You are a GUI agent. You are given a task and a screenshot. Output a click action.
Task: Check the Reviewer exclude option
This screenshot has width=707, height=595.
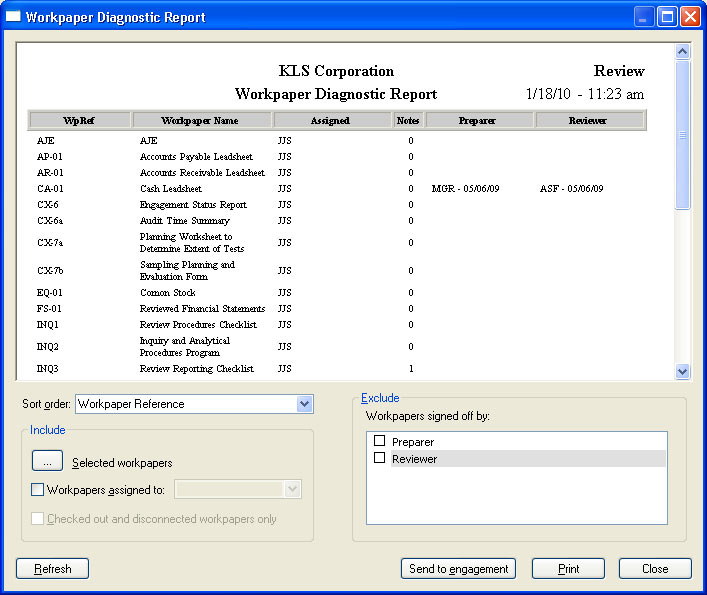(379, 459)
